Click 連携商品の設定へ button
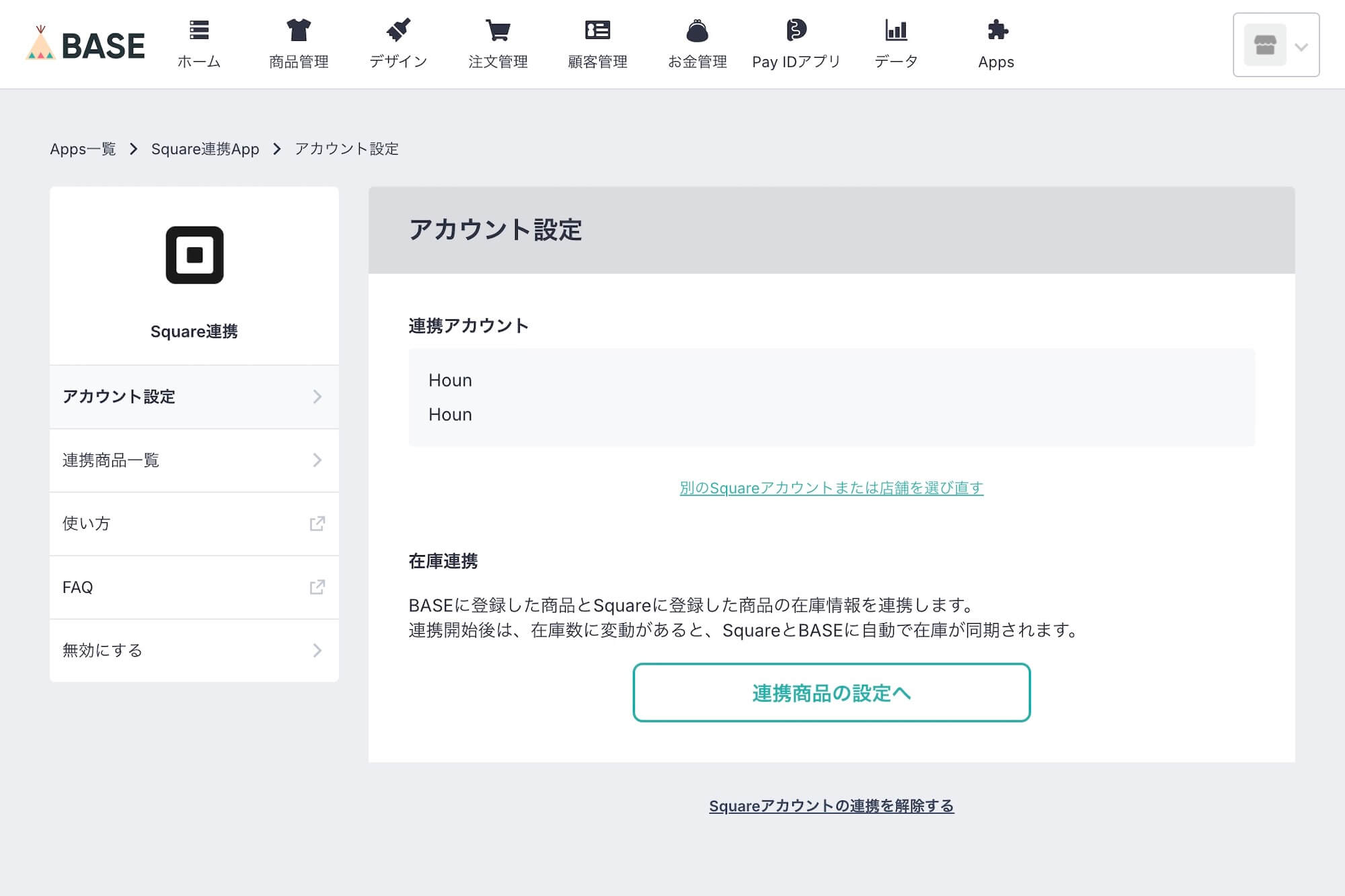Image resolution: width=1345 pixels, height=896 pixels. (x=831, y=692)
